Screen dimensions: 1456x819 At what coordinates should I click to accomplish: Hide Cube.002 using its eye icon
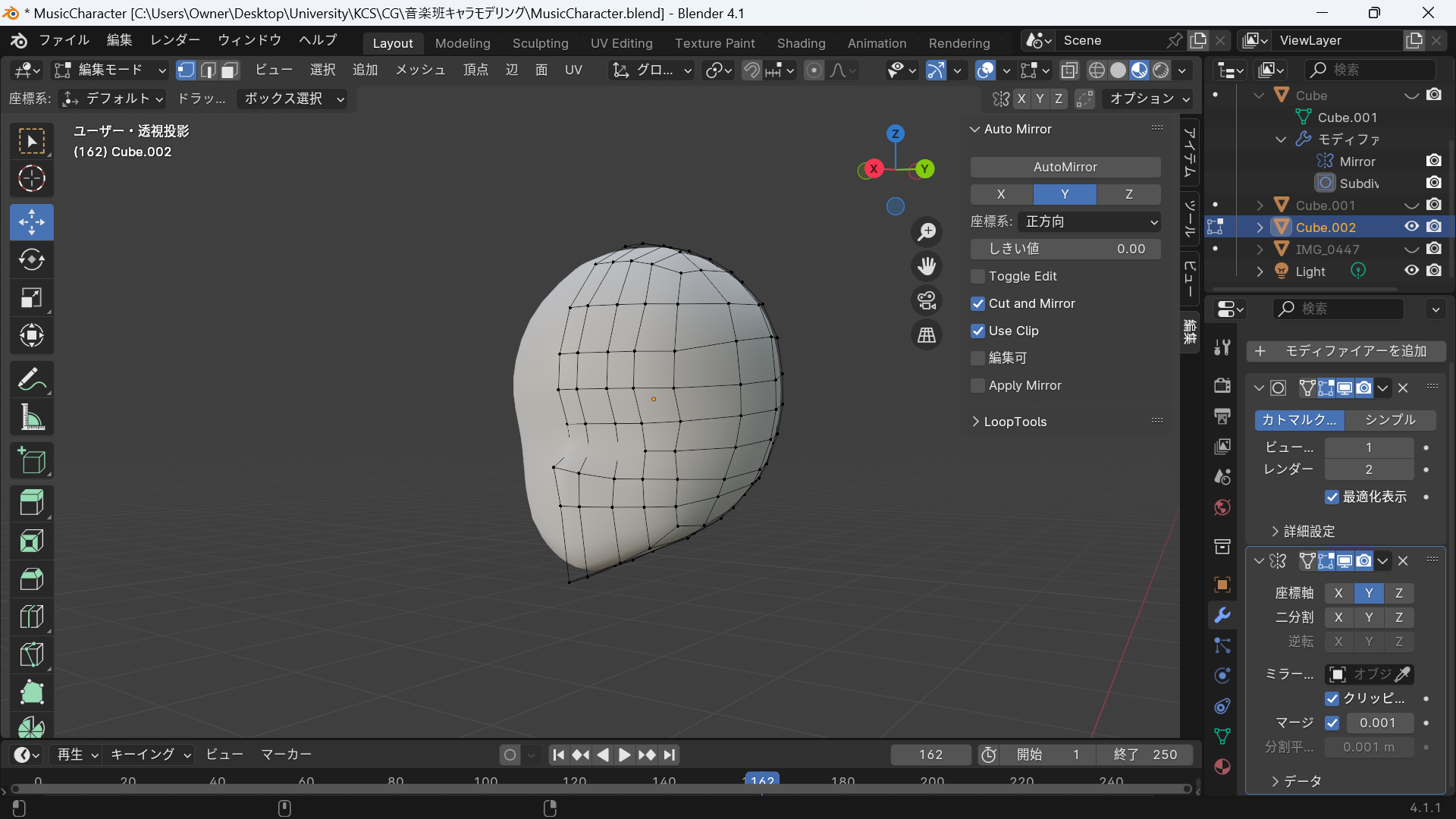pyautogui.click(x=1410, y=227)
